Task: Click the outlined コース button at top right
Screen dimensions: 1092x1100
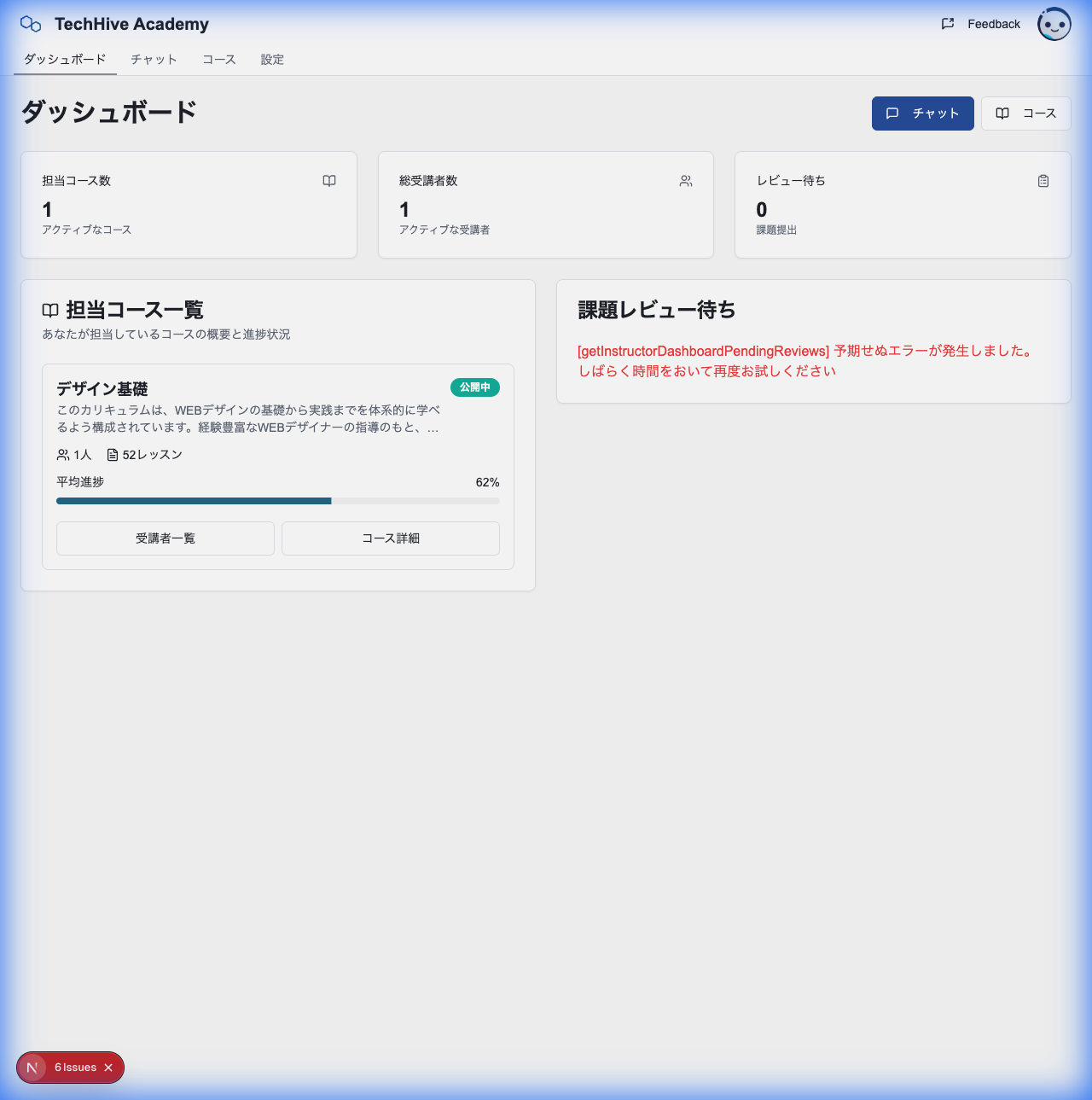Action: (x=1026, y=113)
